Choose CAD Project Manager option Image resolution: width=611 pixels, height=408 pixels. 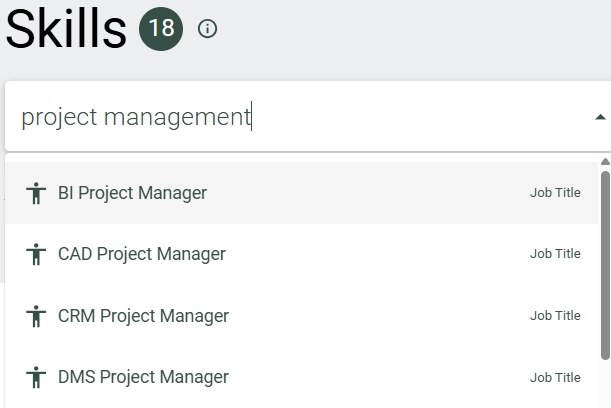click(x=302, y=254)
